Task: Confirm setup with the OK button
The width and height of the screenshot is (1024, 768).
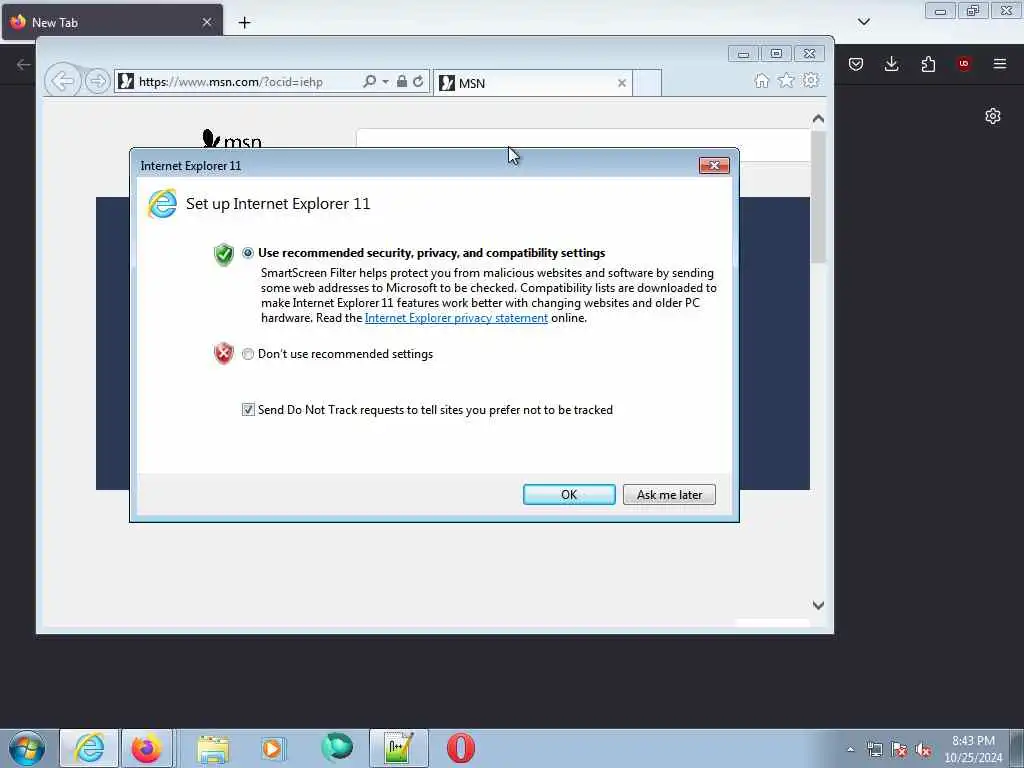Action: [x=569, y=494]
